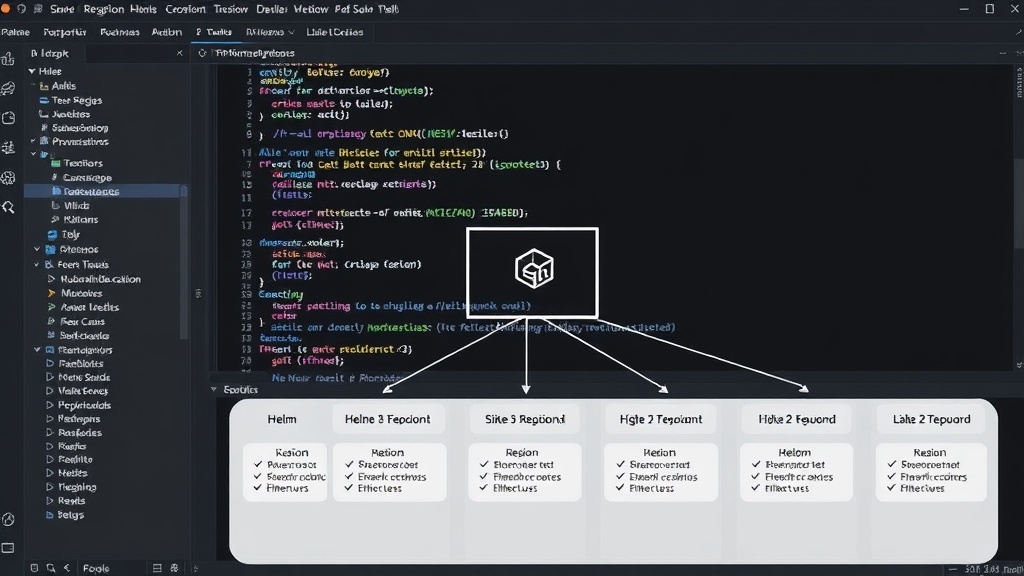The width and height of the screenshot is (1024, 576).
Task: Open the Croolom menu in the menu bar
Action: coord(185,9)
